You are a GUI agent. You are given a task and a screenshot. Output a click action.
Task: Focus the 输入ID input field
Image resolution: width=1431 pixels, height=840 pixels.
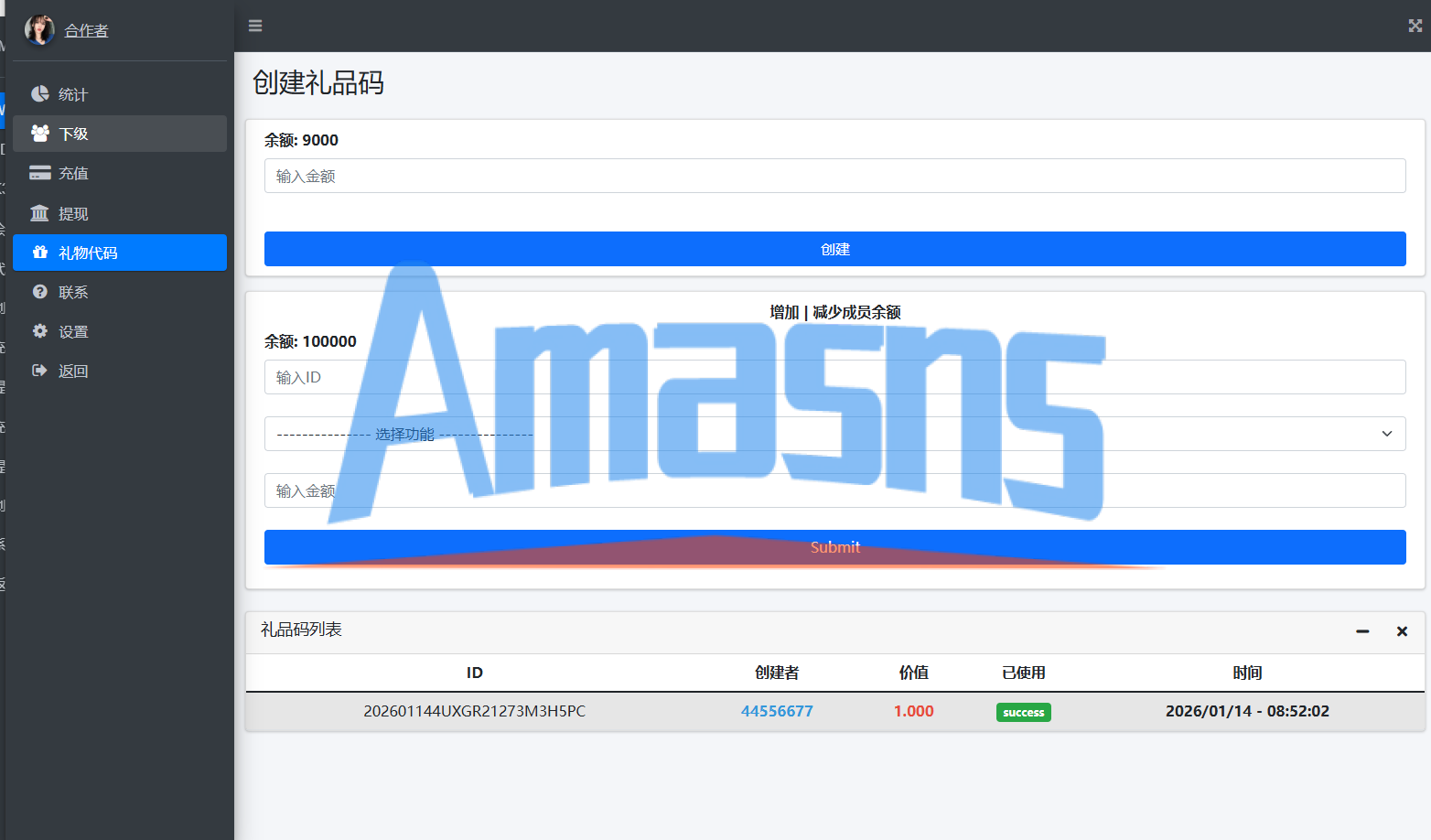(x=834, y=377)
